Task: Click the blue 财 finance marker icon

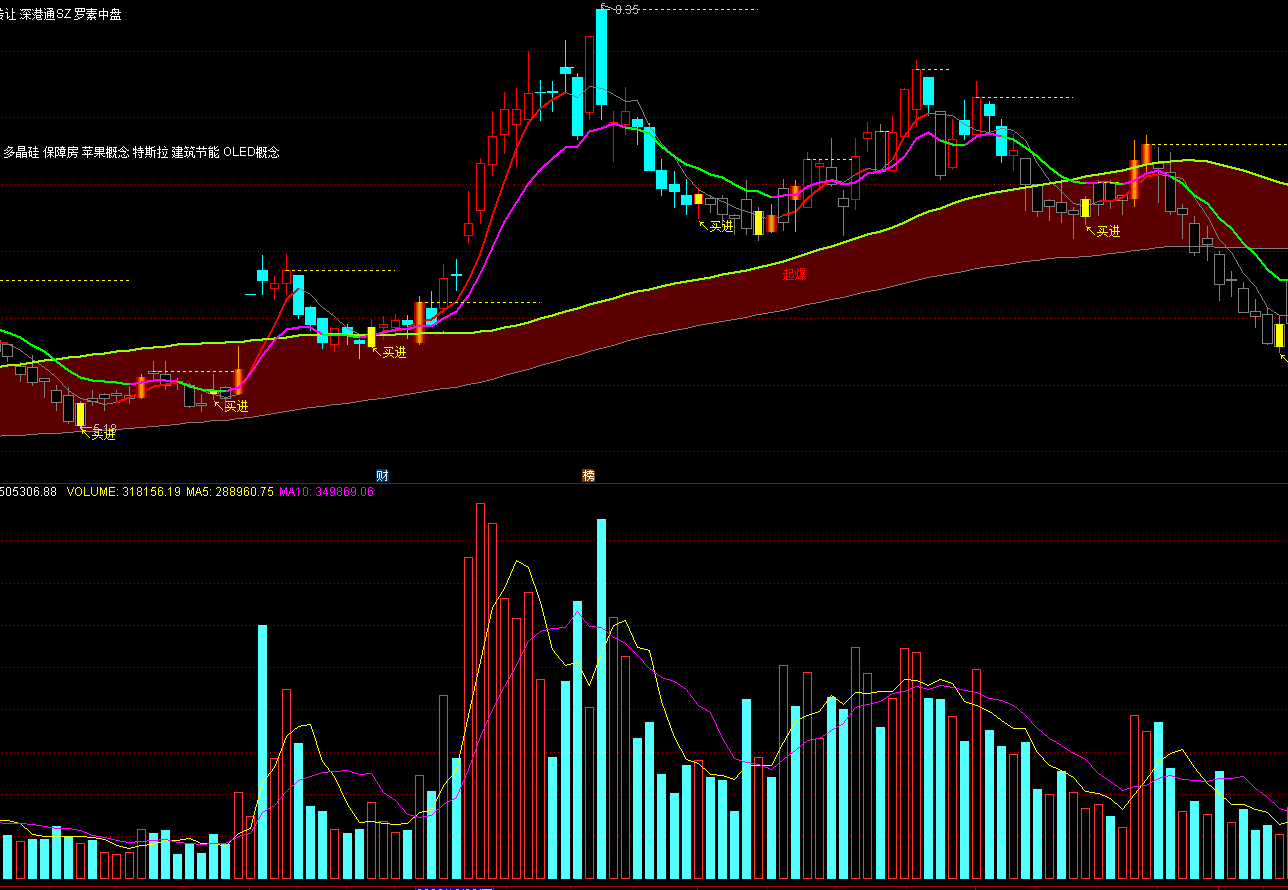Action: pos(382,475)
